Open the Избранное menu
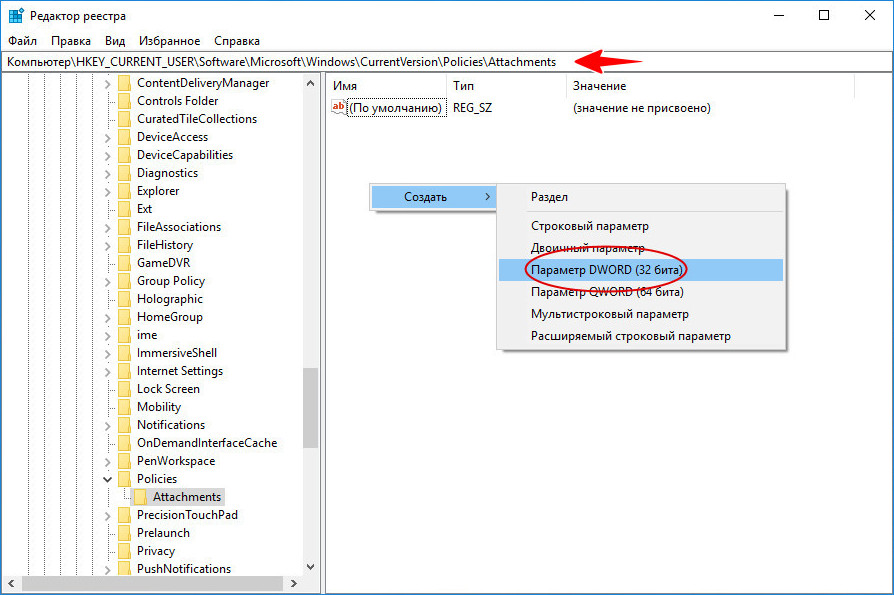Screen dimensions: 894x595 (170, 41)
